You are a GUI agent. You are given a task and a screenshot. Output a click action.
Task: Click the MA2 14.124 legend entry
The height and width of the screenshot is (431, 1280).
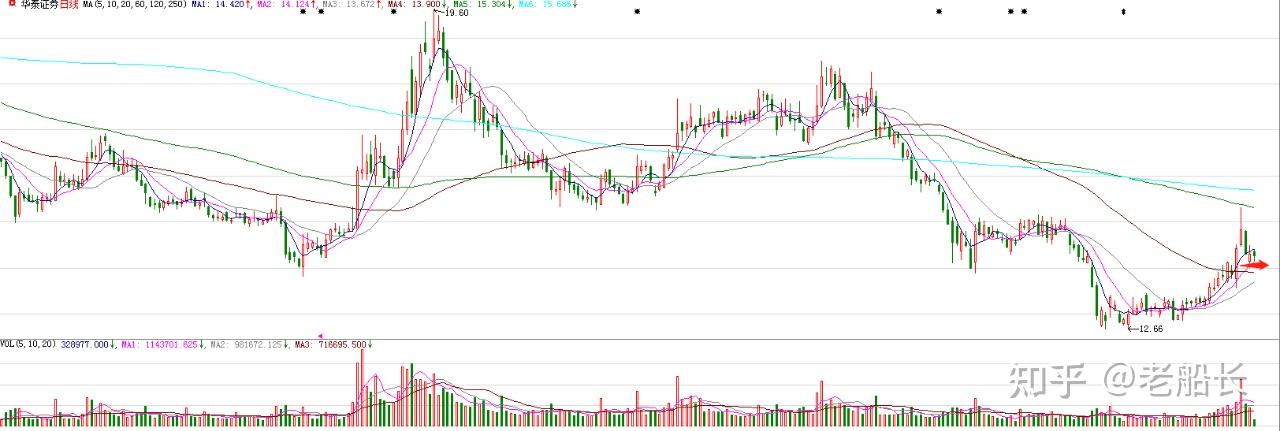(287, 5)
